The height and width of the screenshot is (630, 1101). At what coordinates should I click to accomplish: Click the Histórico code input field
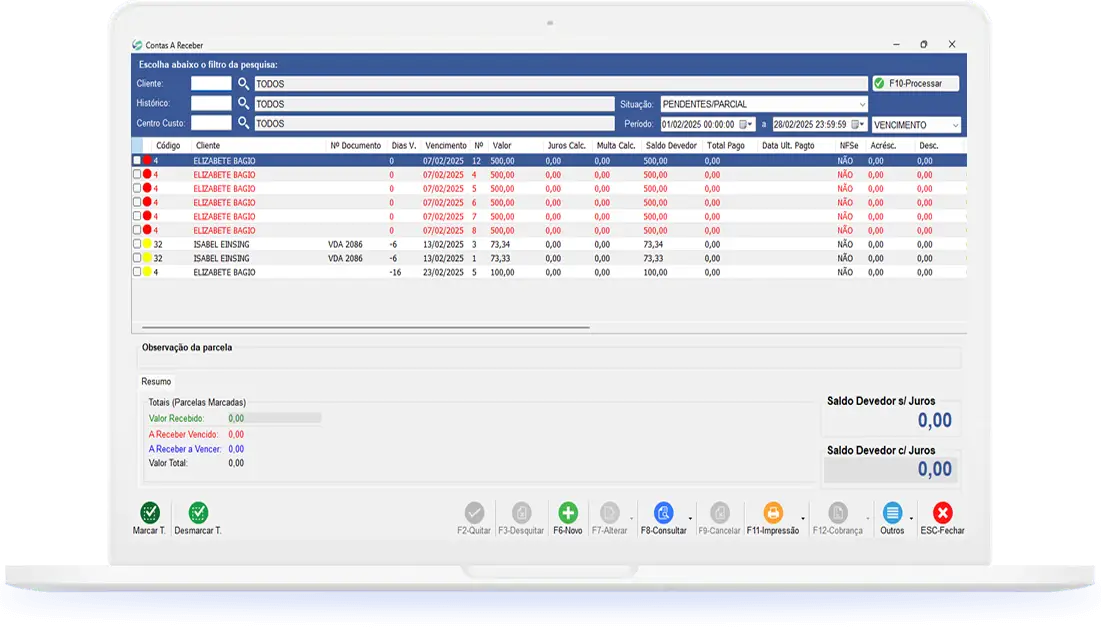click(211, 104)
